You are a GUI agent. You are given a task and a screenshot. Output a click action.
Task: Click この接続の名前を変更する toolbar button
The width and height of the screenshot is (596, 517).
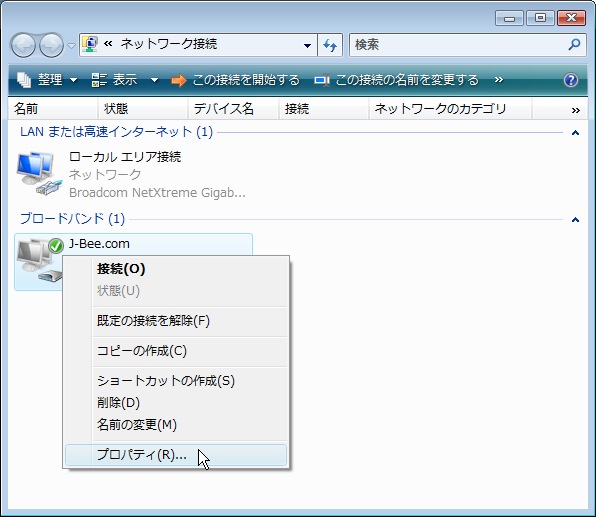pos(397,80)
